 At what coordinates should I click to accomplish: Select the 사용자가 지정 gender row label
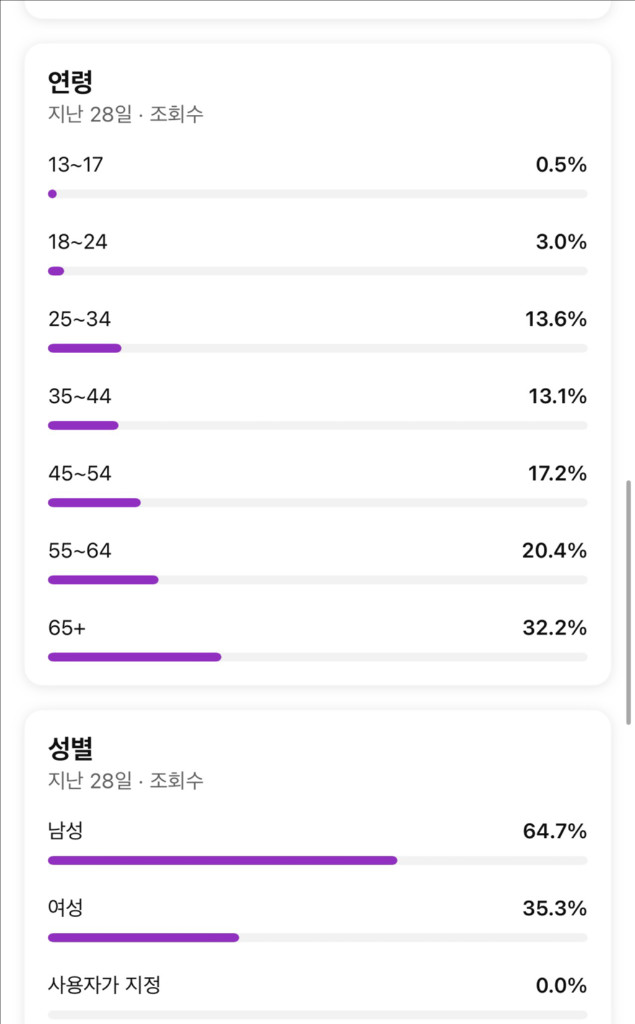point(104,985)
